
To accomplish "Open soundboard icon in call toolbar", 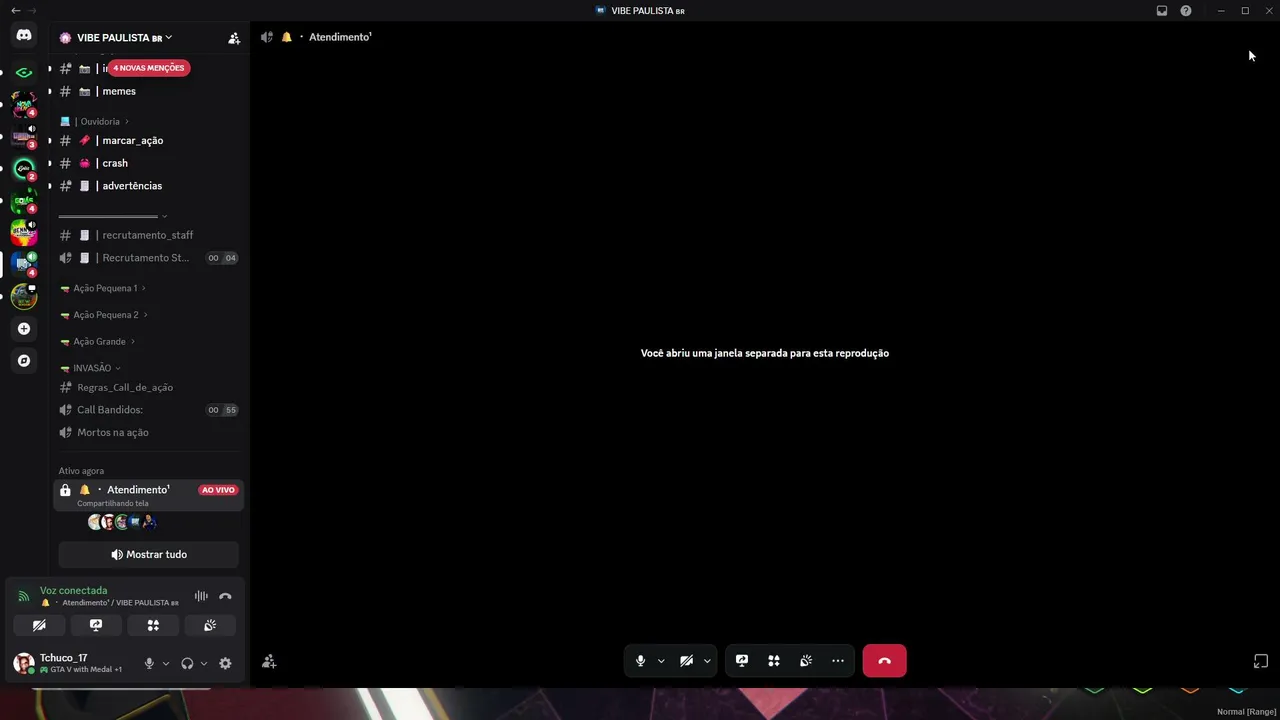I will click(806, 661).
